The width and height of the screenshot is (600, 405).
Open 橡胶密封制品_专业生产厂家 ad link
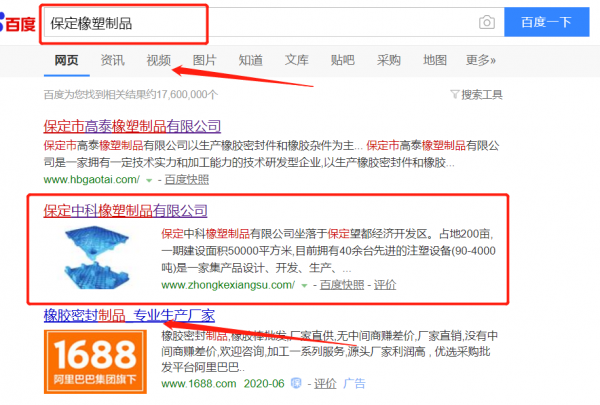[x=129, y=315]
